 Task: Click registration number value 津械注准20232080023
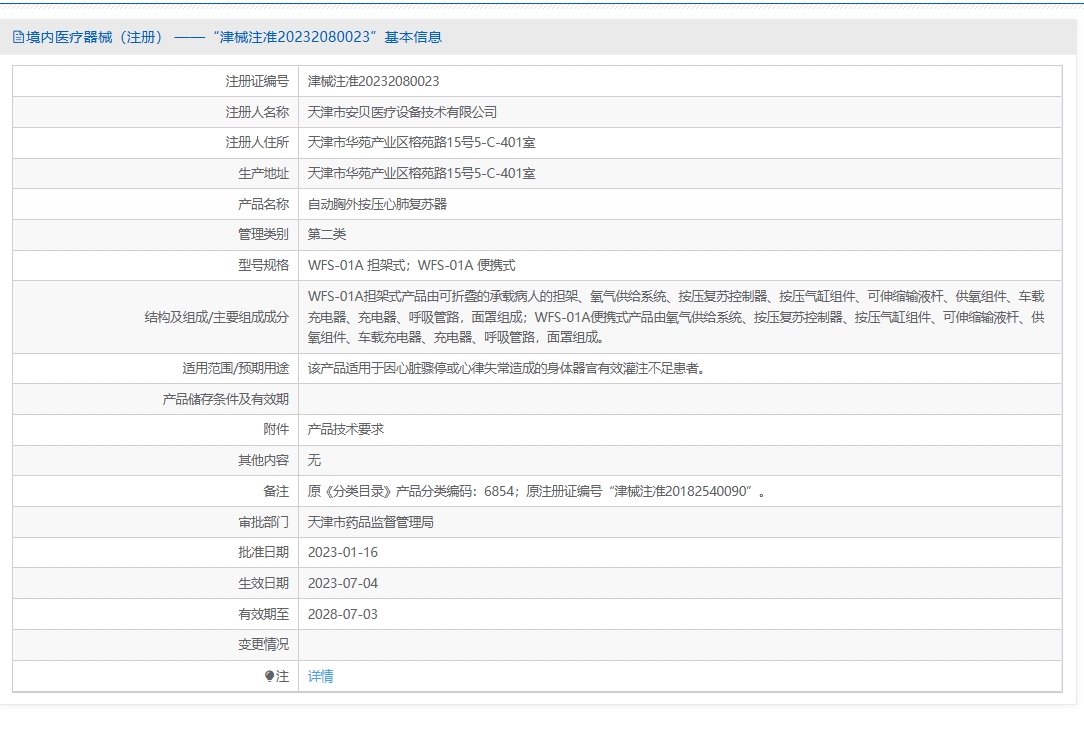click(x=373, y=82)
